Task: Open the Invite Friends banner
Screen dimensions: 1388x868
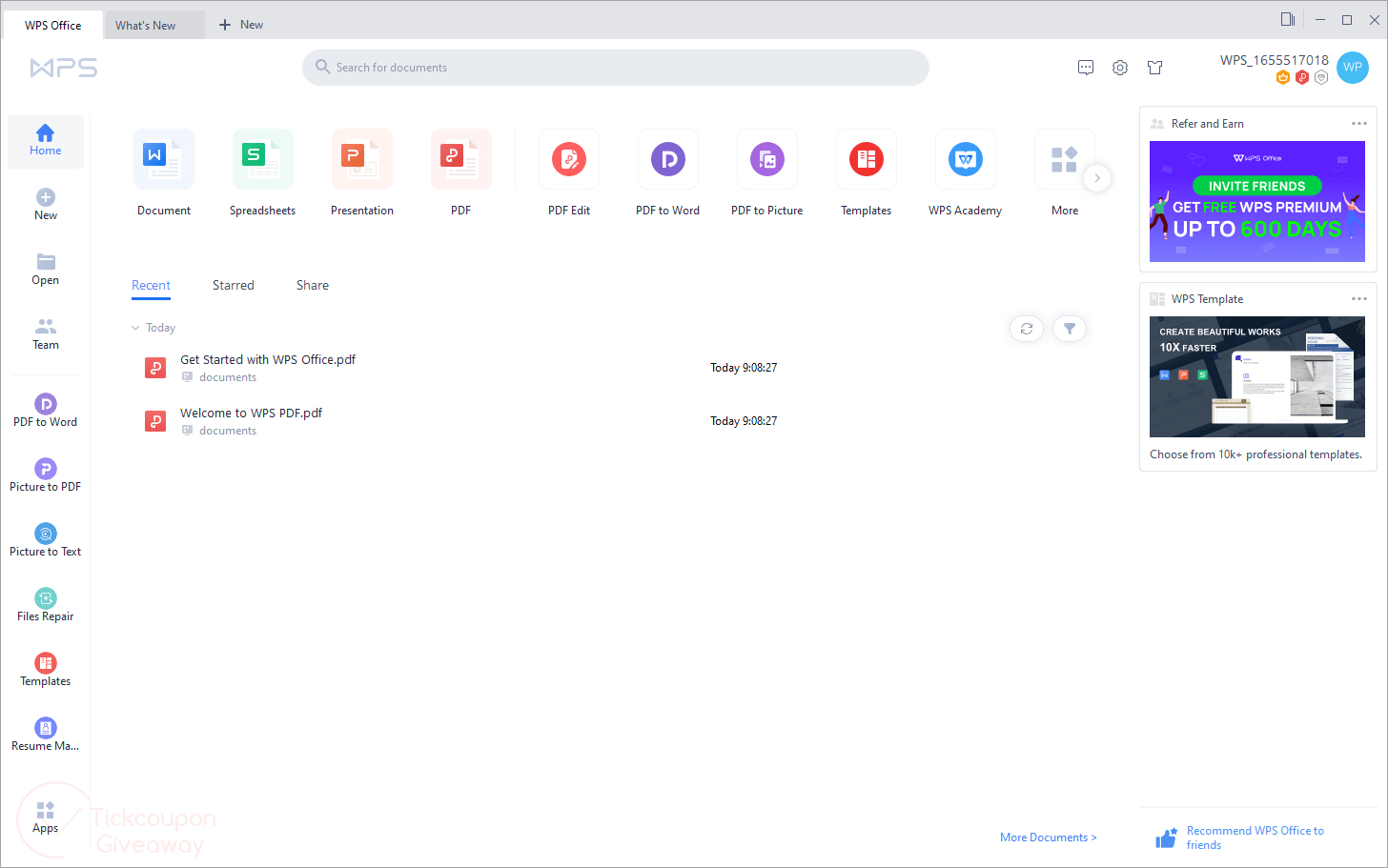Action: 1257,202
